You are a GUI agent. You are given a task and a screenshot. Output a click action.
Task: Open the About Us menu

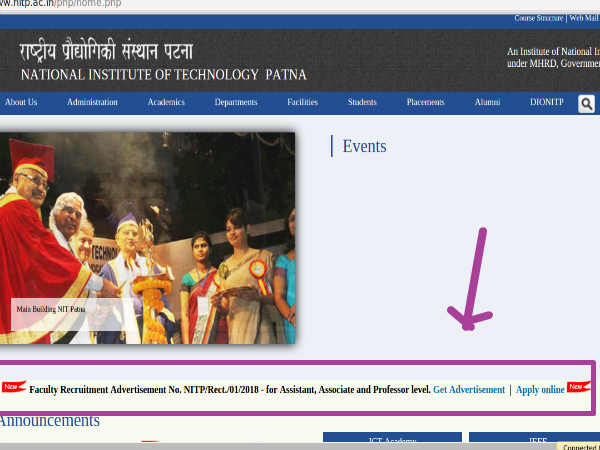pyautogui.click(x=21, y=102)
